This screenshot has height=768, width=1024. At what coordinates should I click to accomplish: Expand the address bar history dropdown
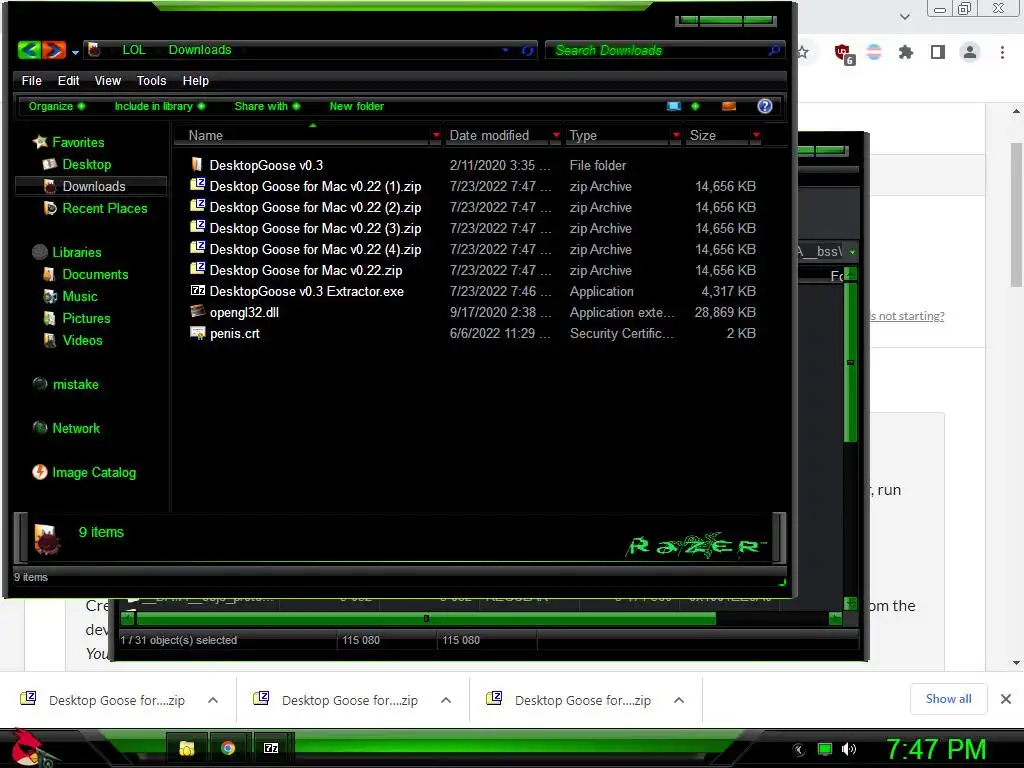pos(505,50)
